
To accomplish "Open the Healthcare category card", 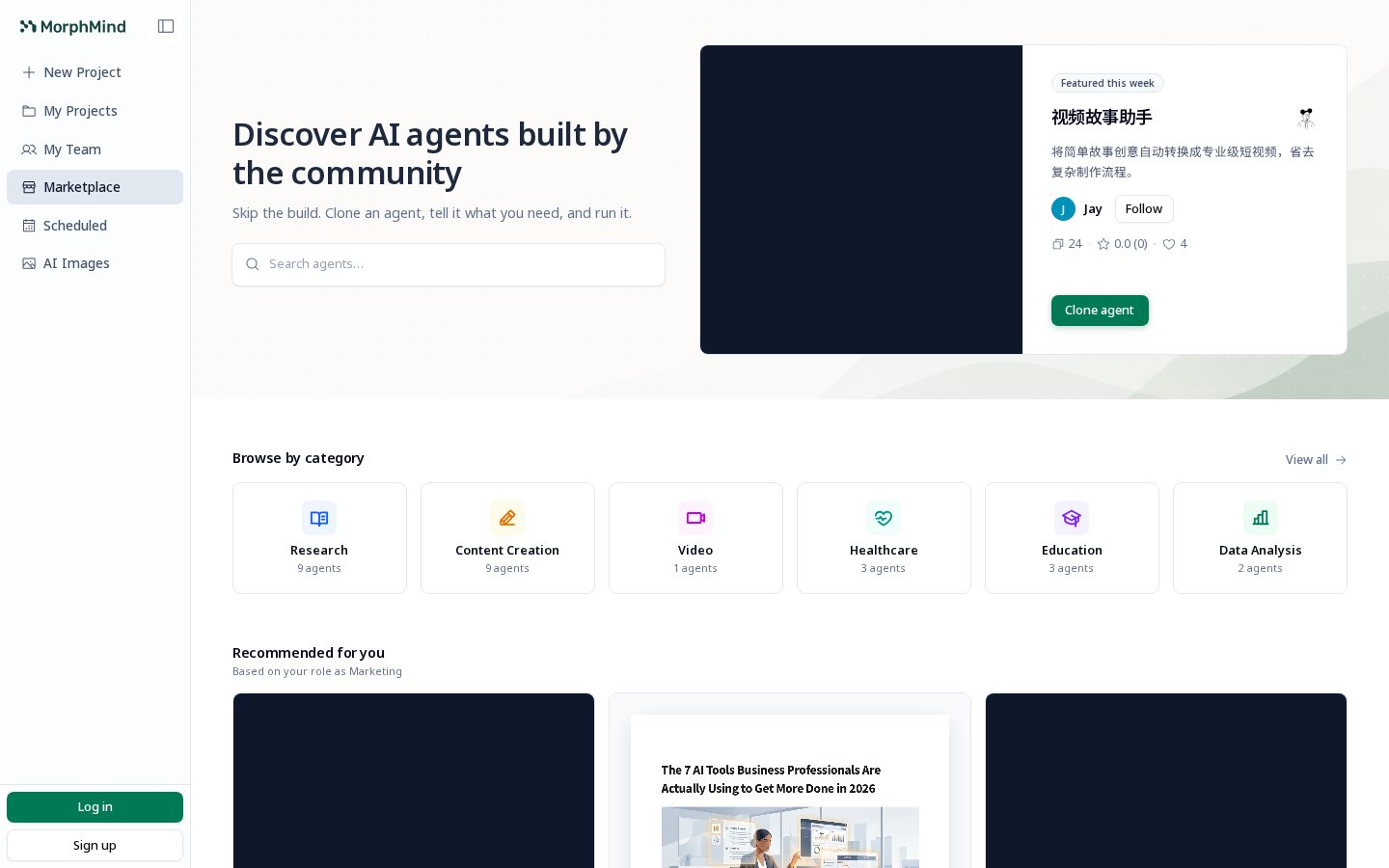I will tap(884, 538).
